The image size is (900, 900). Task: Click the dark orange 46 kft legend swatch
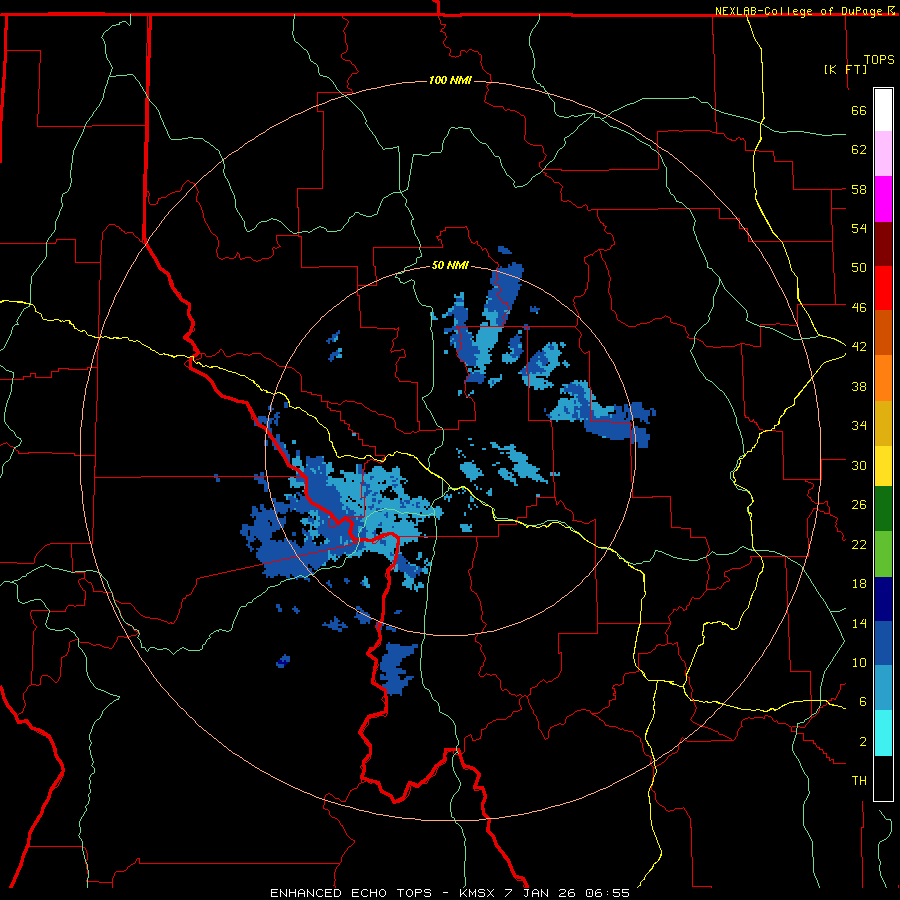point(883,332)
